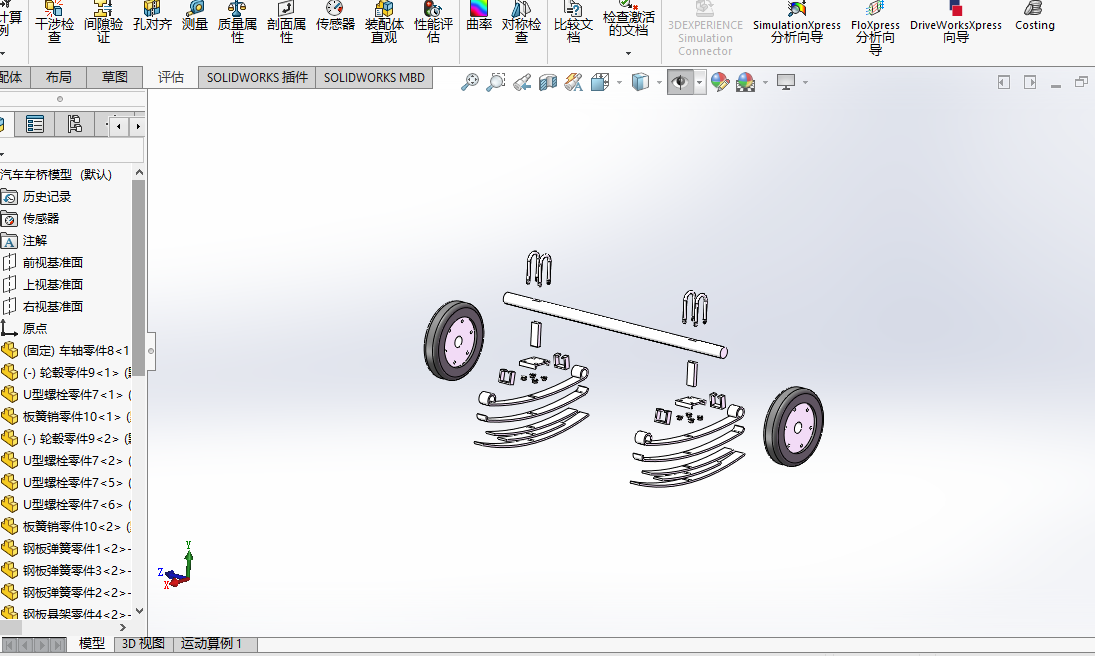1095x656 pixels.
Task: Open view settings dropdown arrow
Action: 805,82
